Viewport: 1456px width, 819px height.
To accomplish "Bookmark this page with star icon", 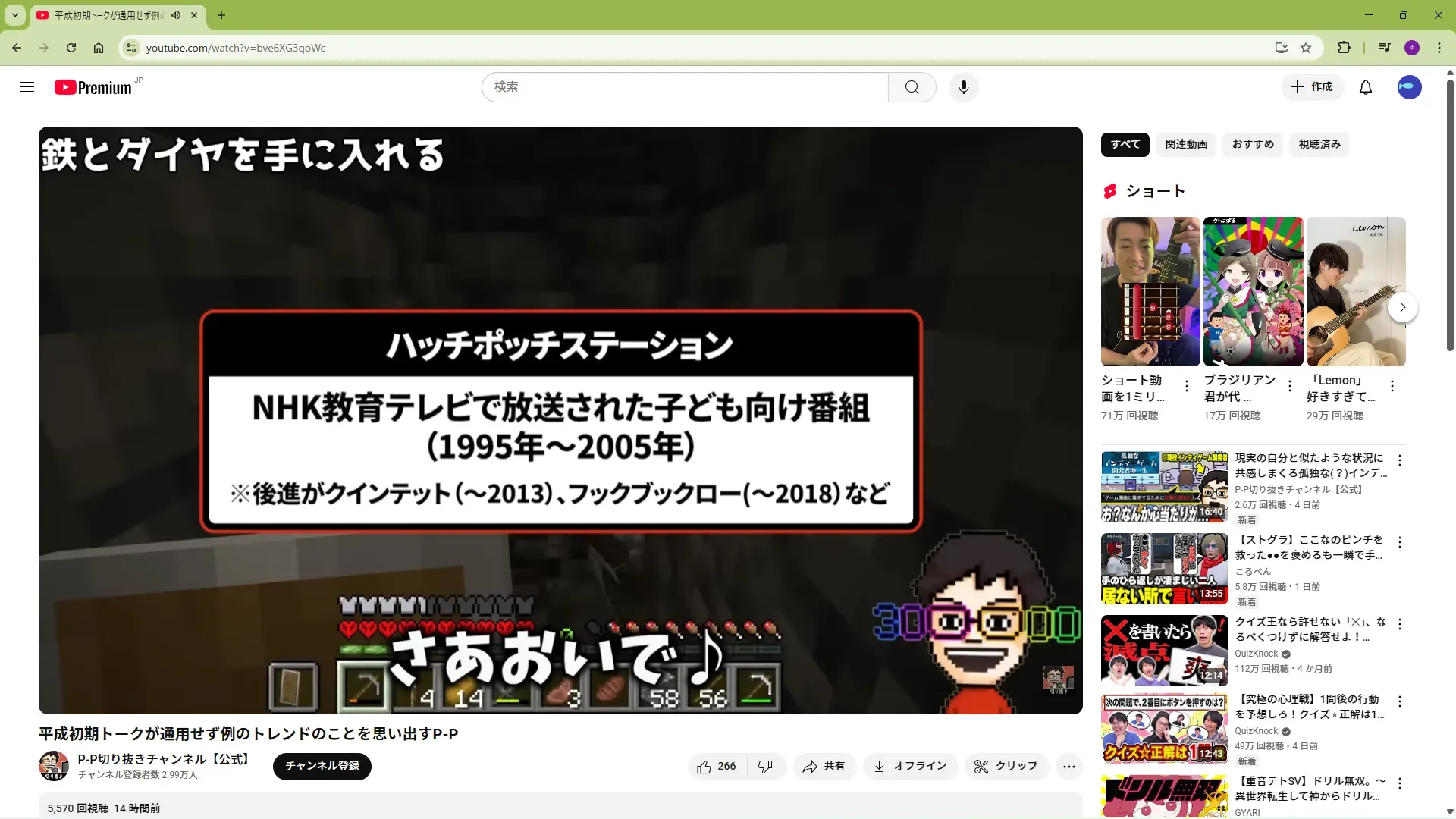I will pyautogui.click(x=1306, y=48).
